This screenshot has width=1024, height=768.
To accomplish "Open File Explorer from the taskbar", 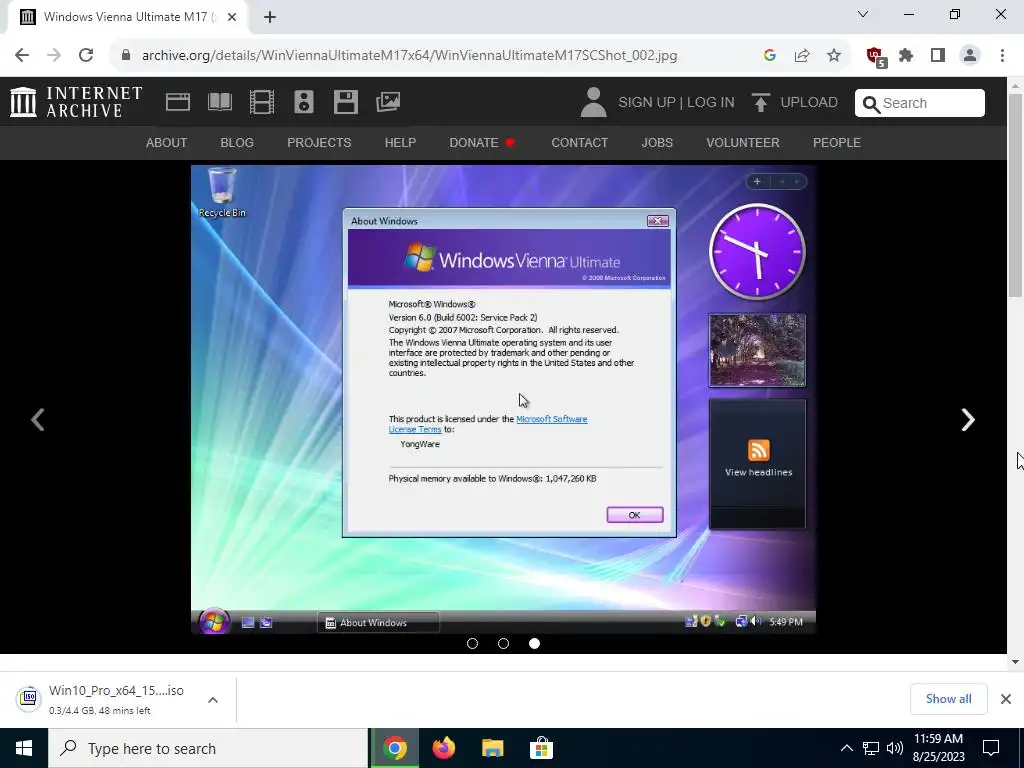I will (x=492, y=748).
